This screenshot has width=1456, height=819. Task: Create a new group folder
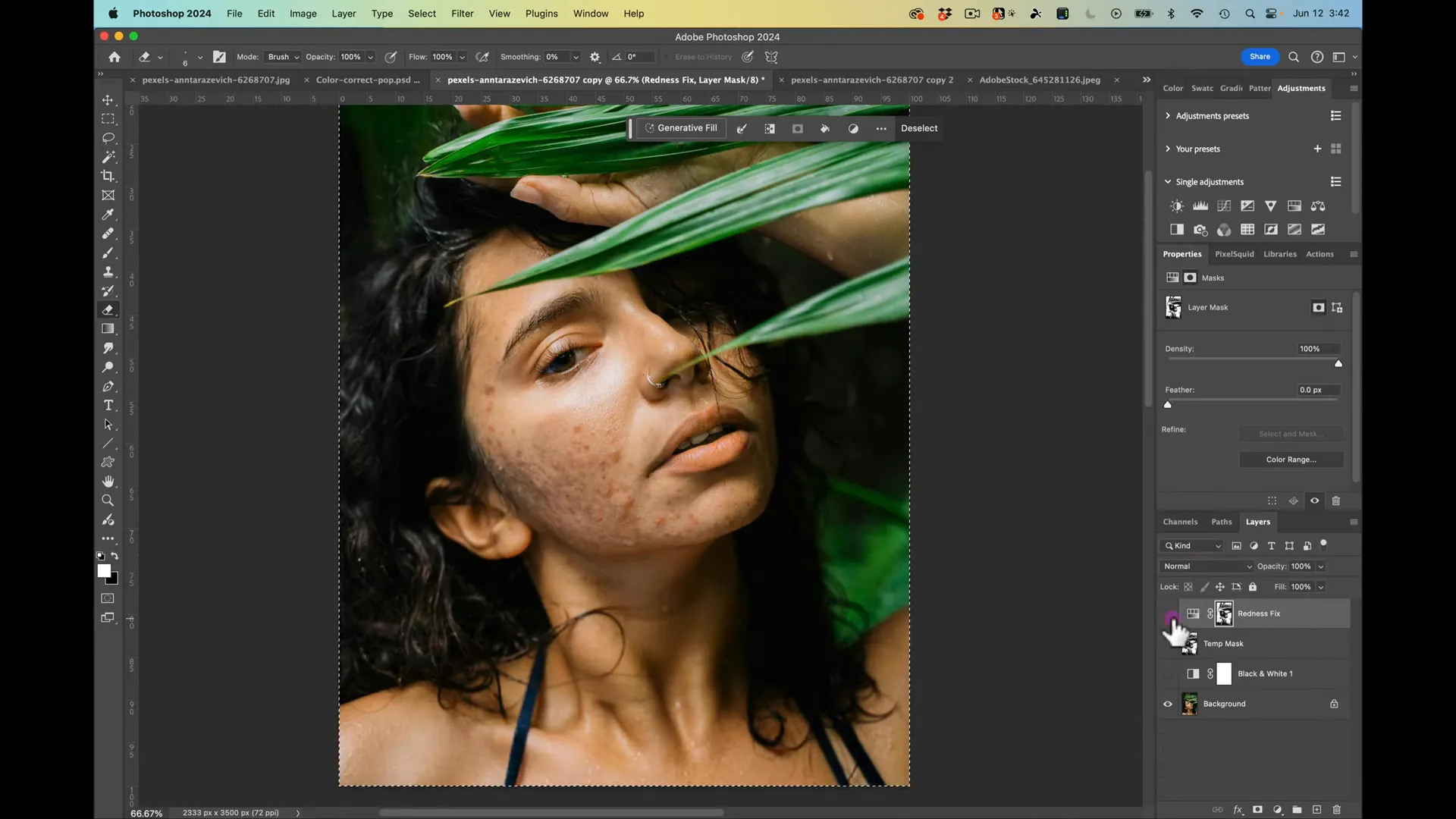click(x=1297, y=809)
